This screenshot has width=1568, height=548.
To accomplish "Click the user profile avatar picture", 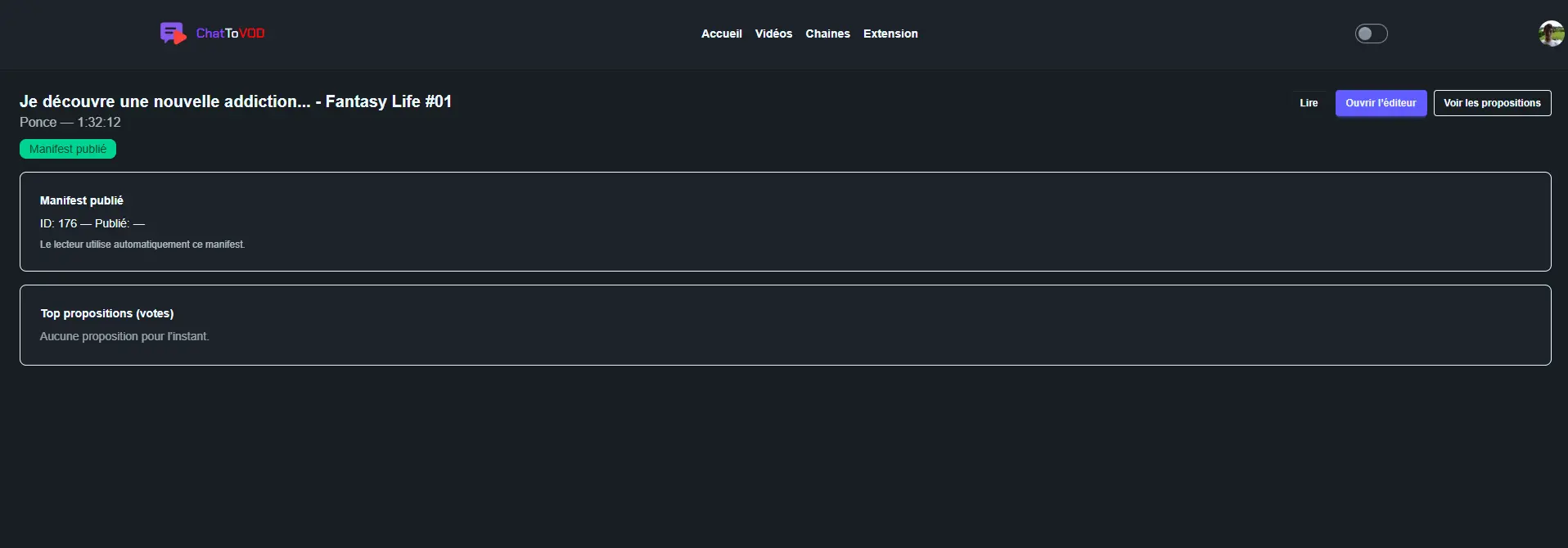I will 1551,34.
